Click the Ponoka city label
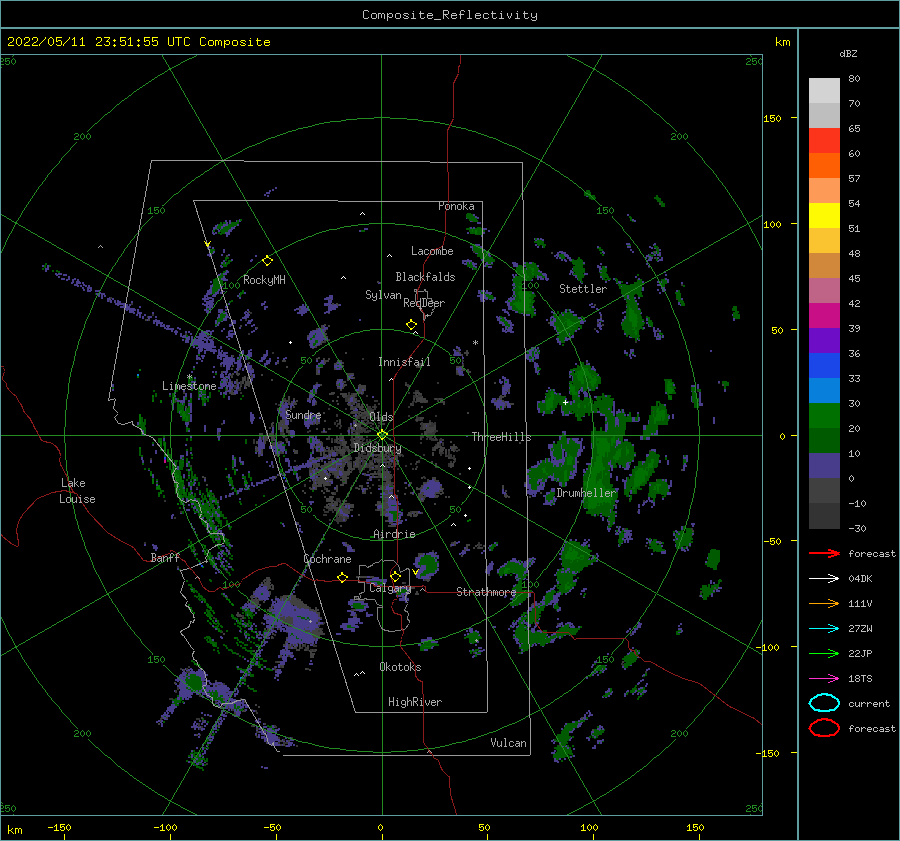 point(456,206)
